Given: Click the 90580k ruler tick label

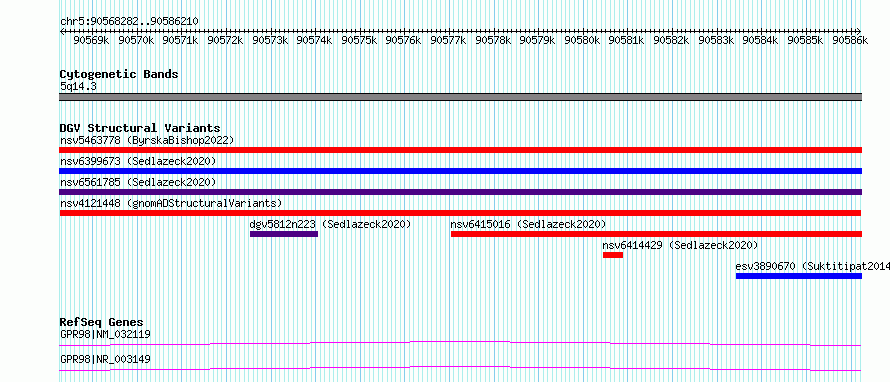Looking at the screenshot, I should [582, 40].
